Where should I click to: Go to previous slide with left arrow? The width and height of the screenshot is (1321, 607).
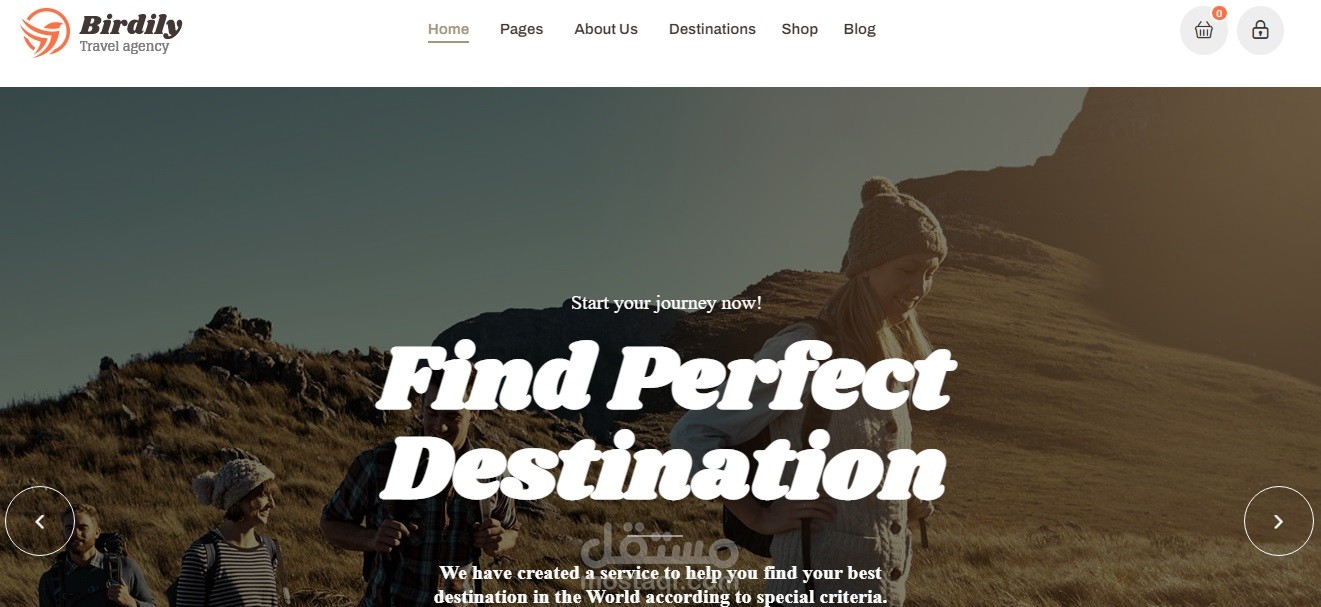[x=40, y=521]
